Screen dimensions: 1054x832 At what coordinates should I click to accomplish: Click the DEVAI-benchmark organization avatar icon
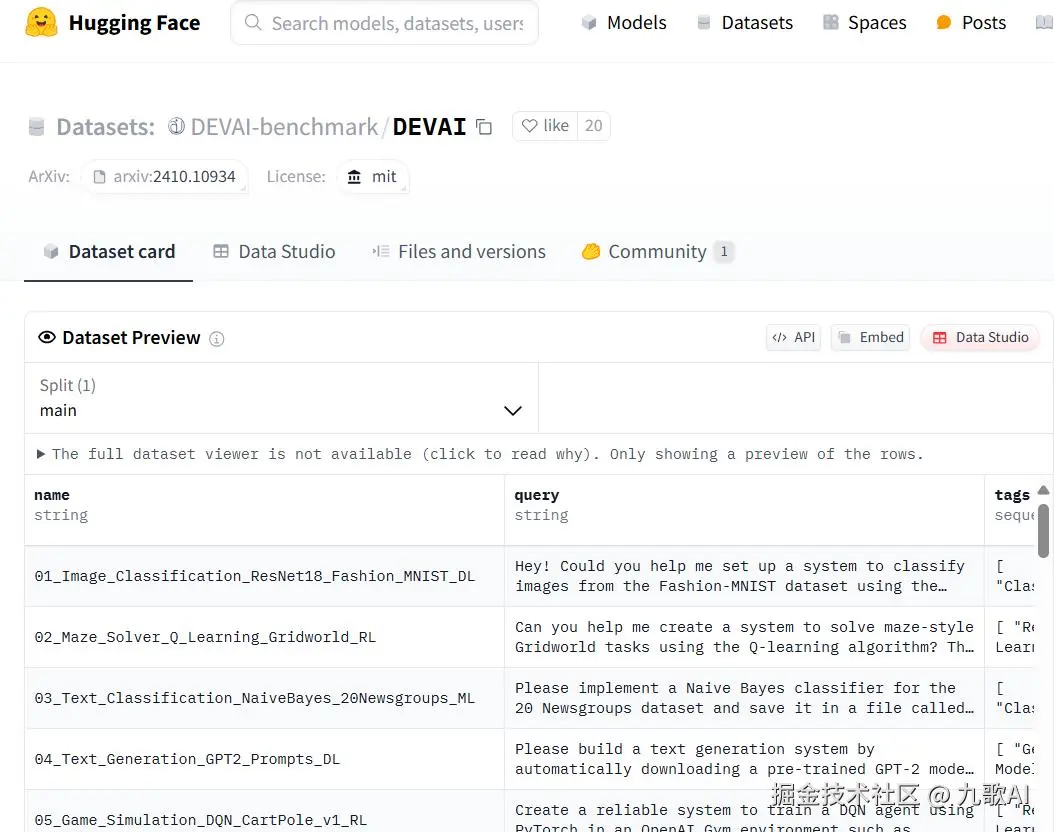(176, 126)
